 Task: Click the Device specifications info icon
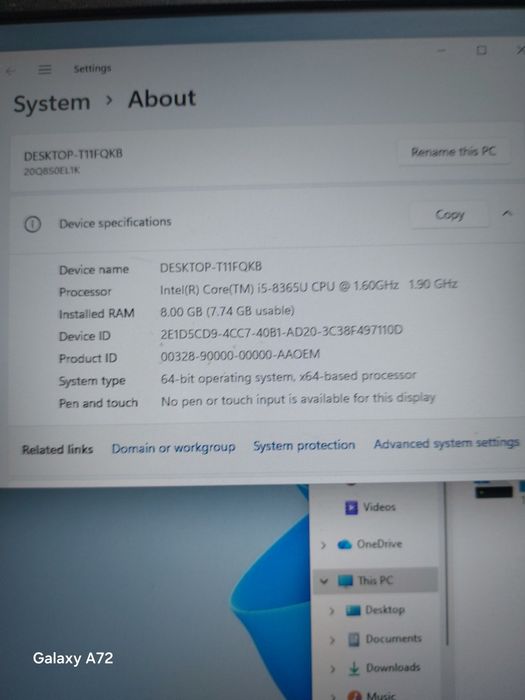coord(32,224)
